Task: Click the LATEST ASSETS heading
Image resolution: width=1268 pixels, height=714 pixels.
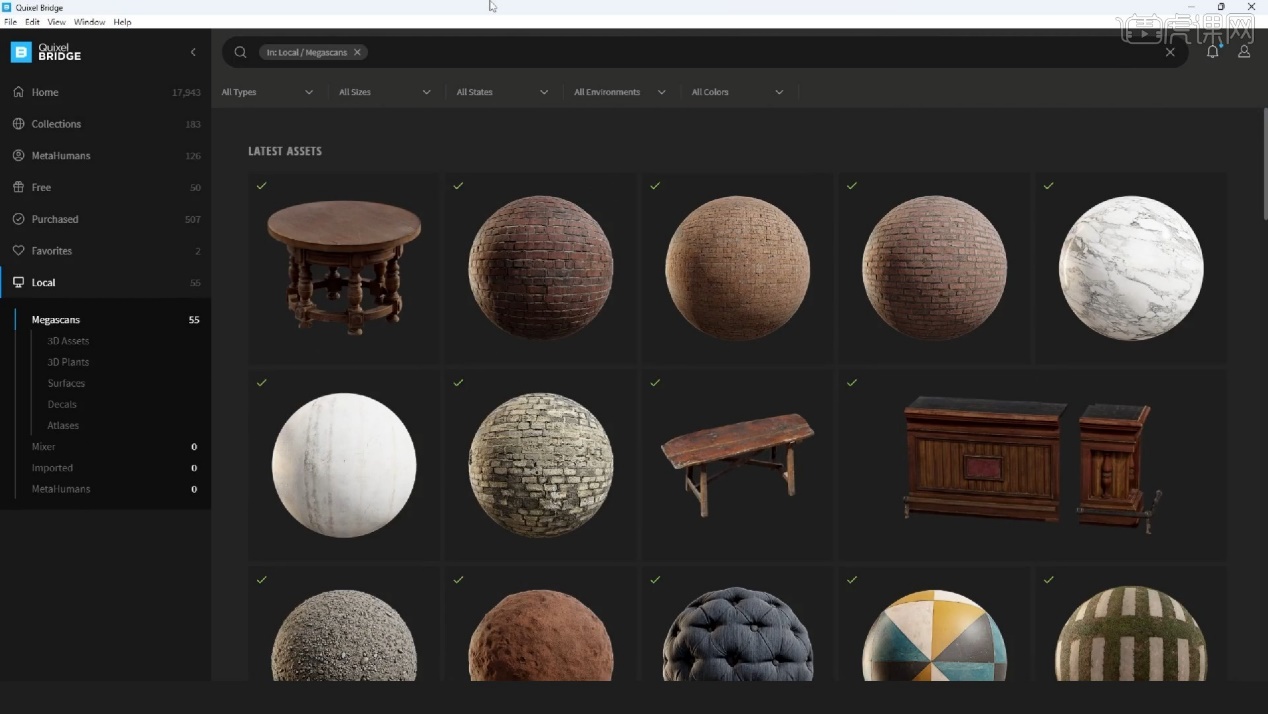Action: pos(285,151)
